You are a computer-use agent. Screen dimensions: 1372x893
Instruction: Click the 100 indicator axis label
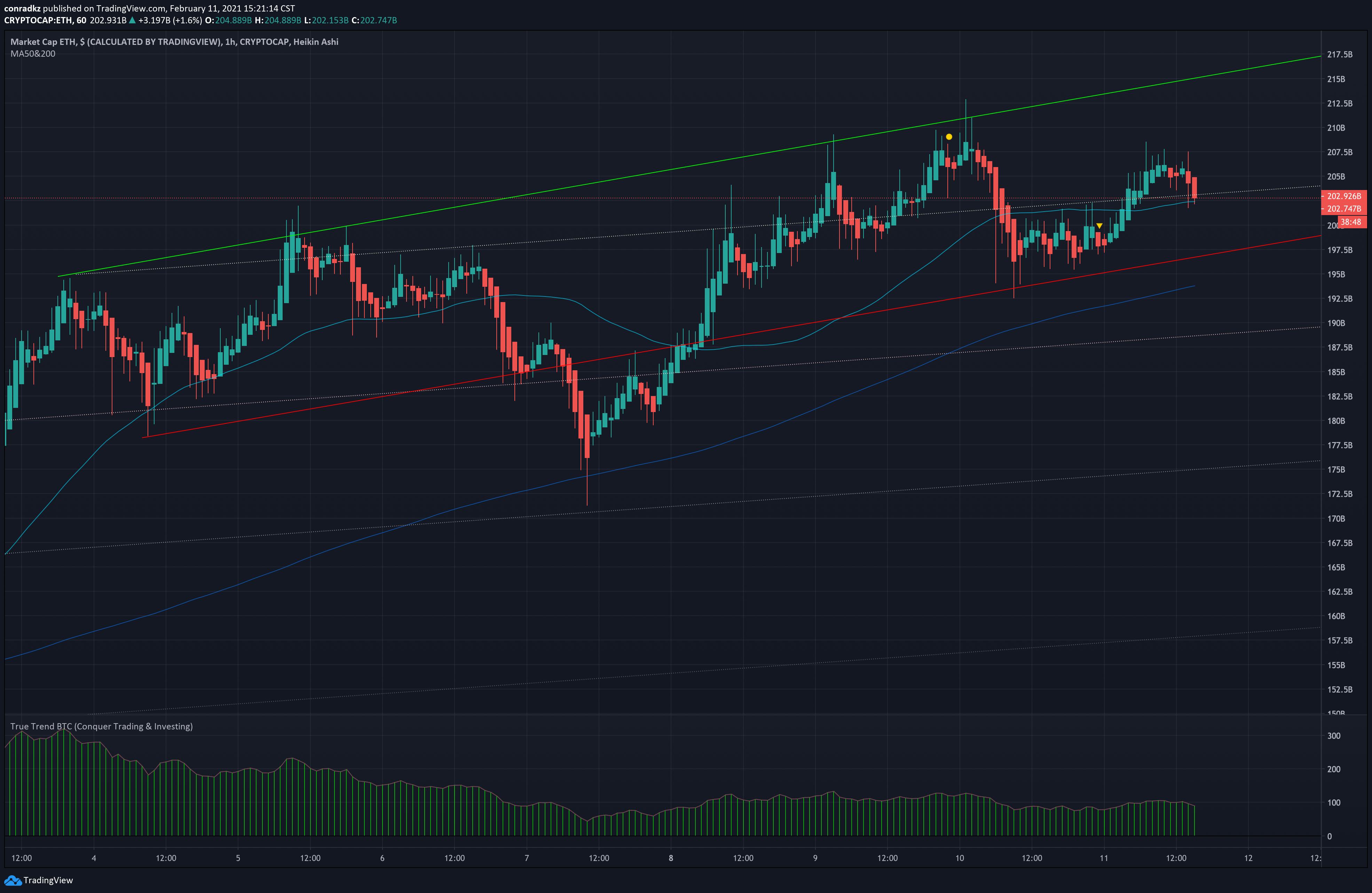(x=1334, y=803)
